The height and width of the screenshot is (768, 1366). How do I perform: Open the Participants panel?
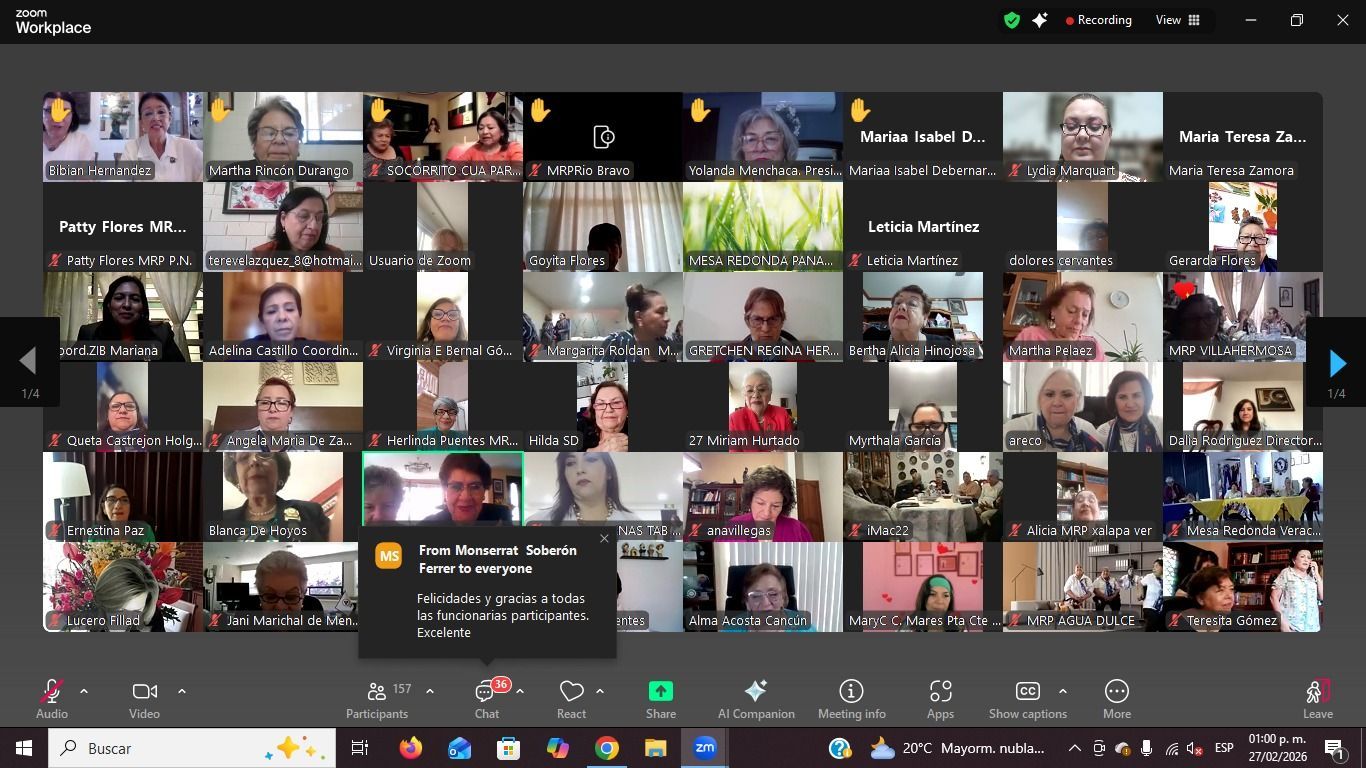377,699
